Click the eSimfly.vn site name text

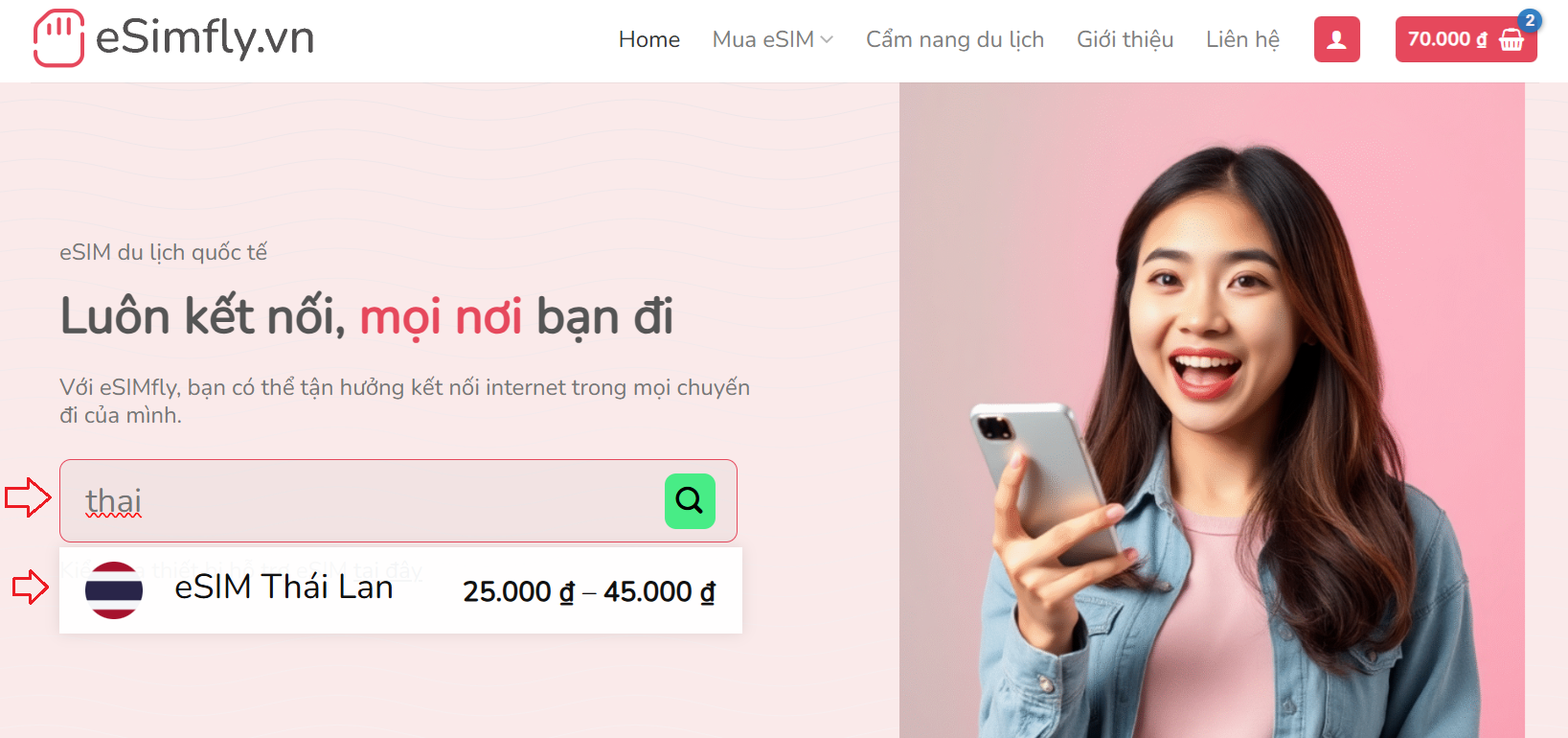tap(205, 38)
